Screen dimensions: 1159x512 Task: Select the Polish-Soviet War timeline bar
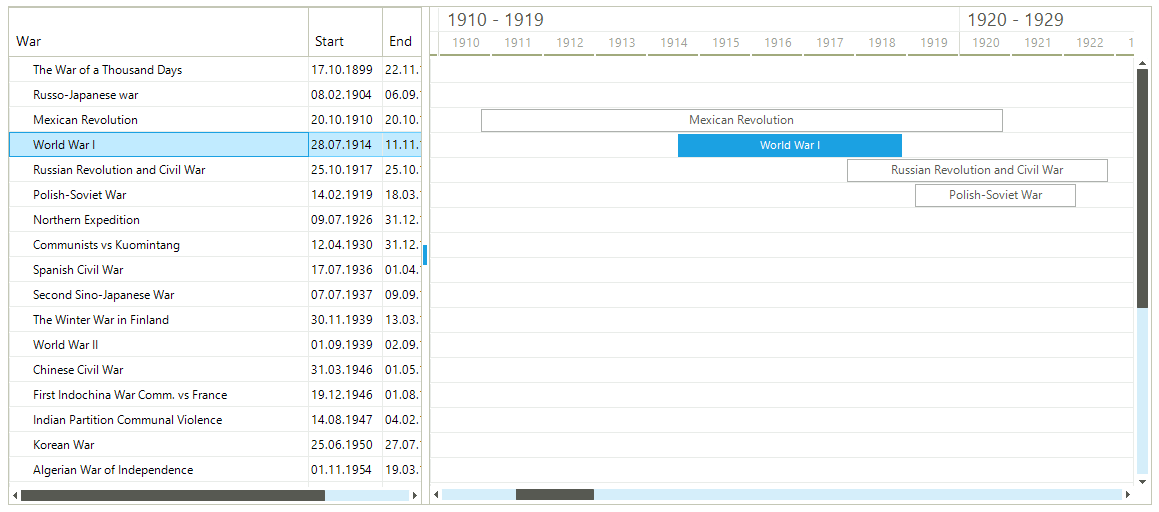[995, 195]
